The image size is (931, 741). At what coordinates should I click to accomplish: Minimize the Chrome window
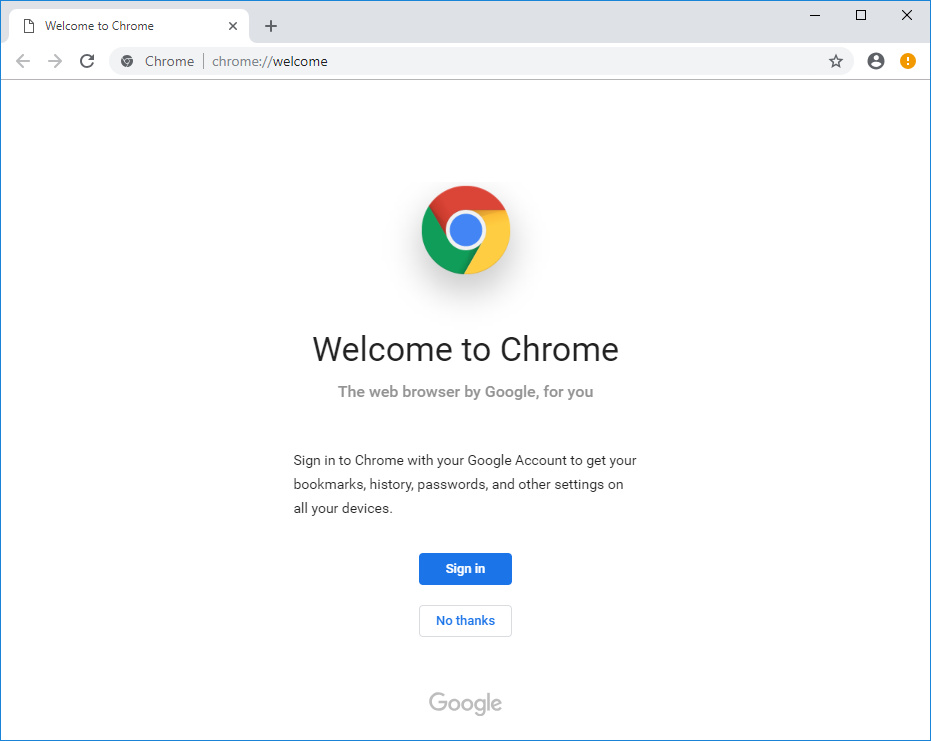click(x=815, y=15)
